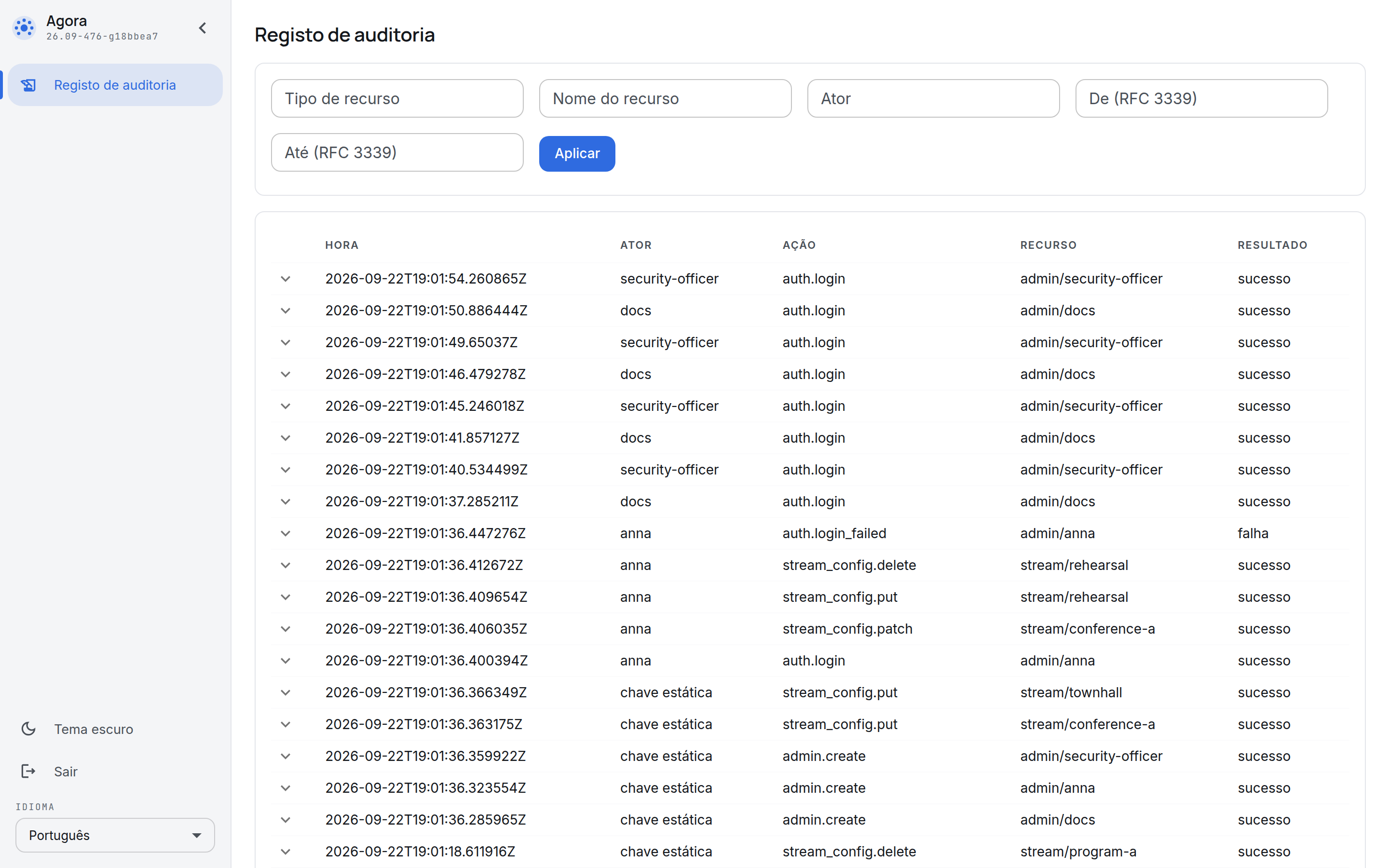Focus the Ator filter field
The width and height of the screenshot is (1389, 868).
click(933, 99)
